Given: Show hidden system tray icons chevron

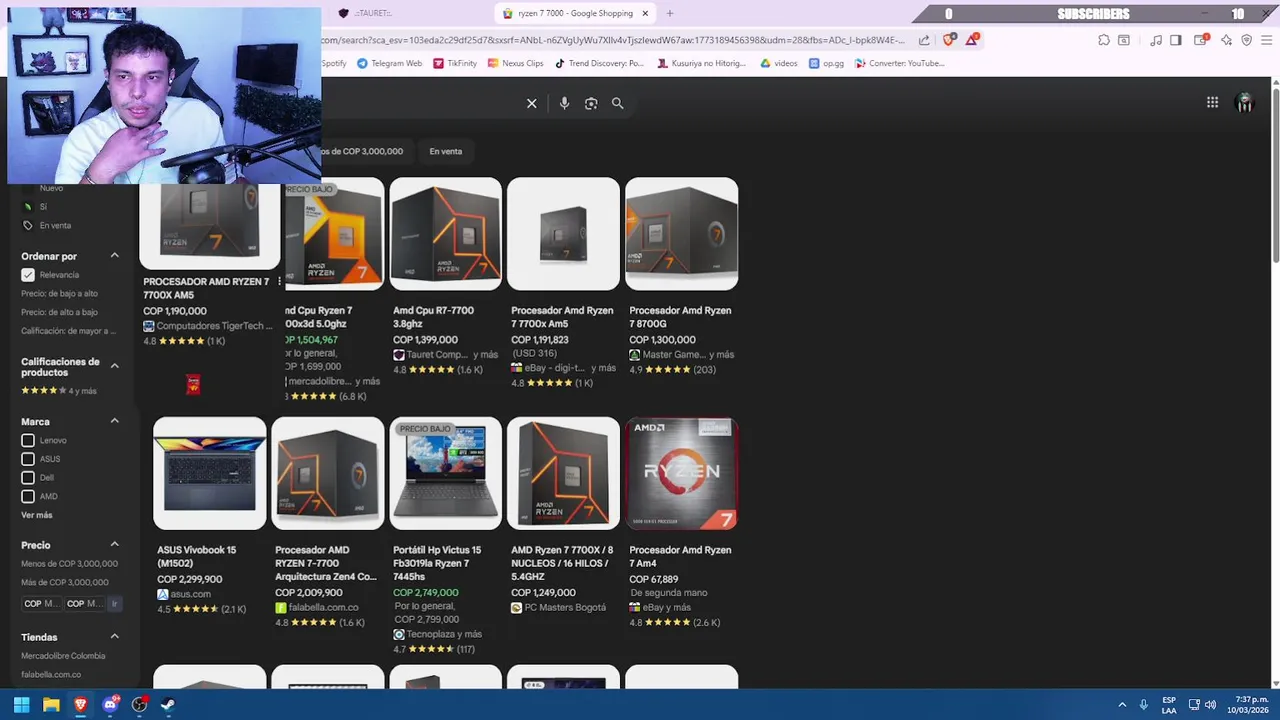Looking at the screenshot, I should pos(1122,704).
